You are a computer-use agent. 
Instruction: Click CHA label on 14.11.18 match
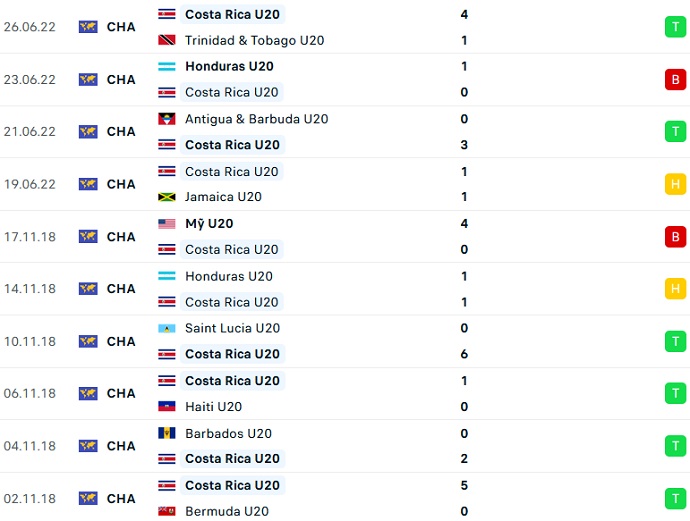(x=121, y=289)
